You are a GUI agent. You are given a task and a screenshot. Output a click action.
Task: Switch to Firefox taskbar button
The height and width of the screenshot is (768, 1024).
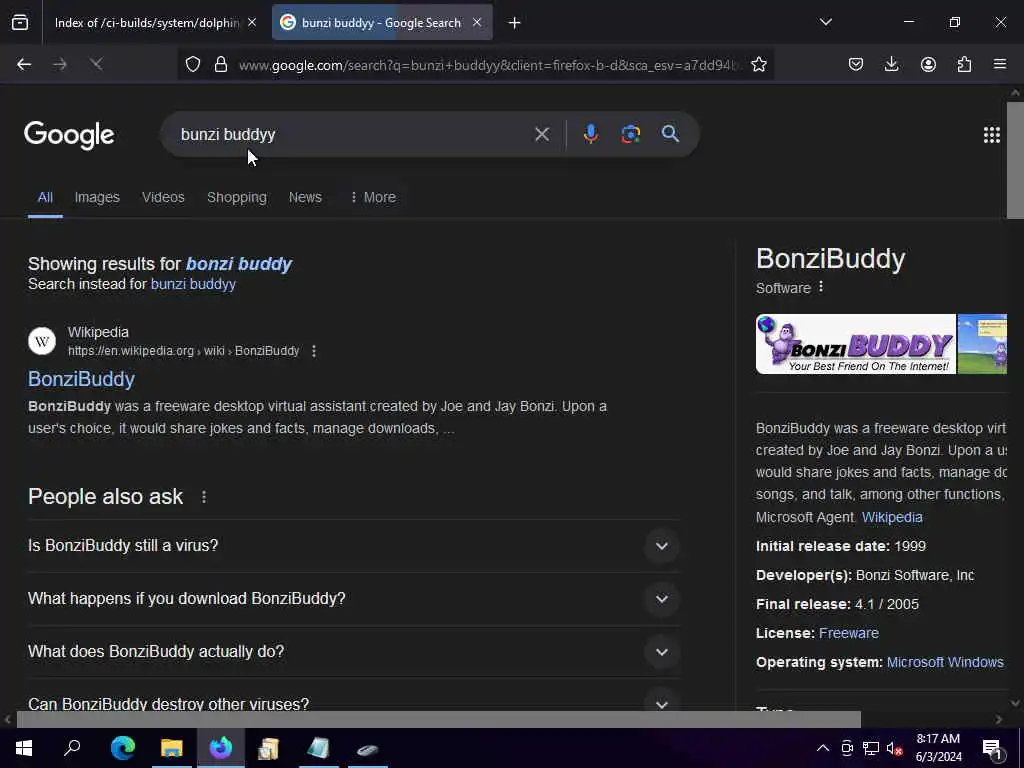click(221, 748)
